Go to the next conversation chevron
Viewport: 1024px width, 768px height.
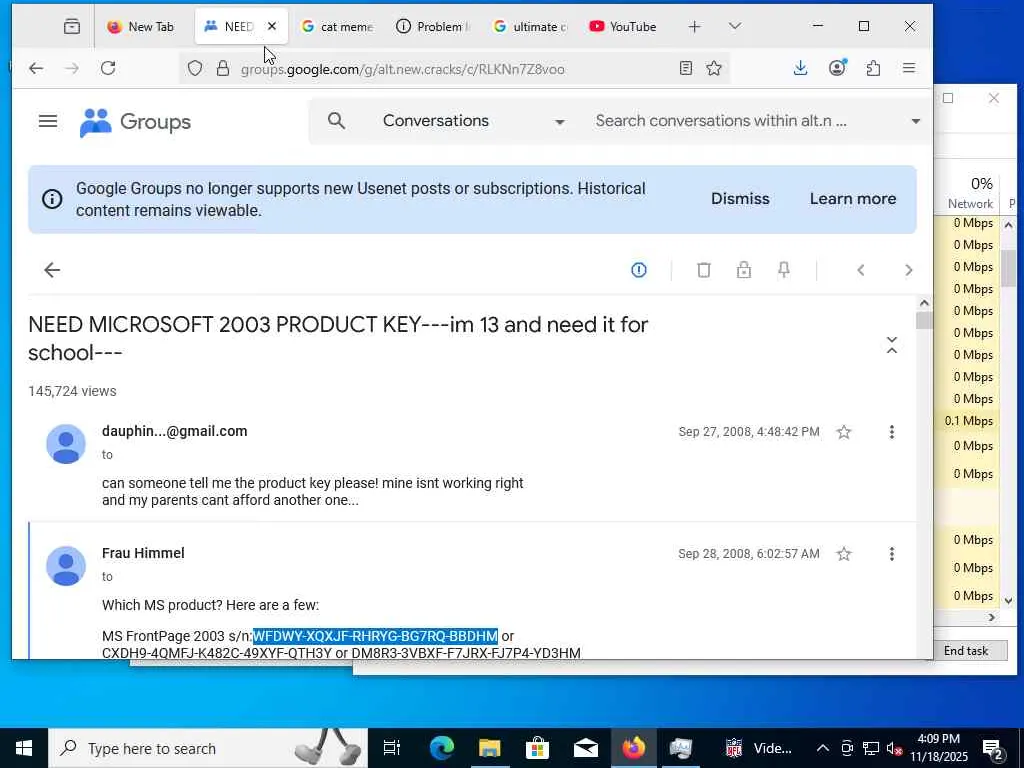pos(908,270)
